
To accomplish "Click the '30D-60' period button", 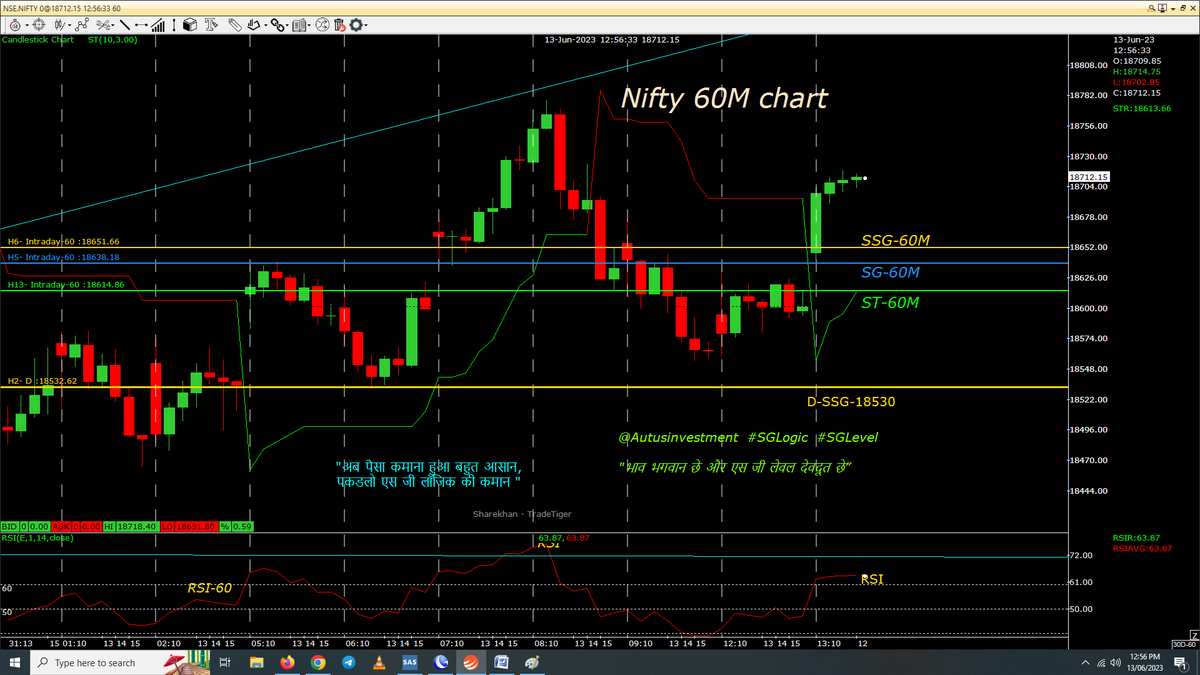I will click(x=1182, y=645).
